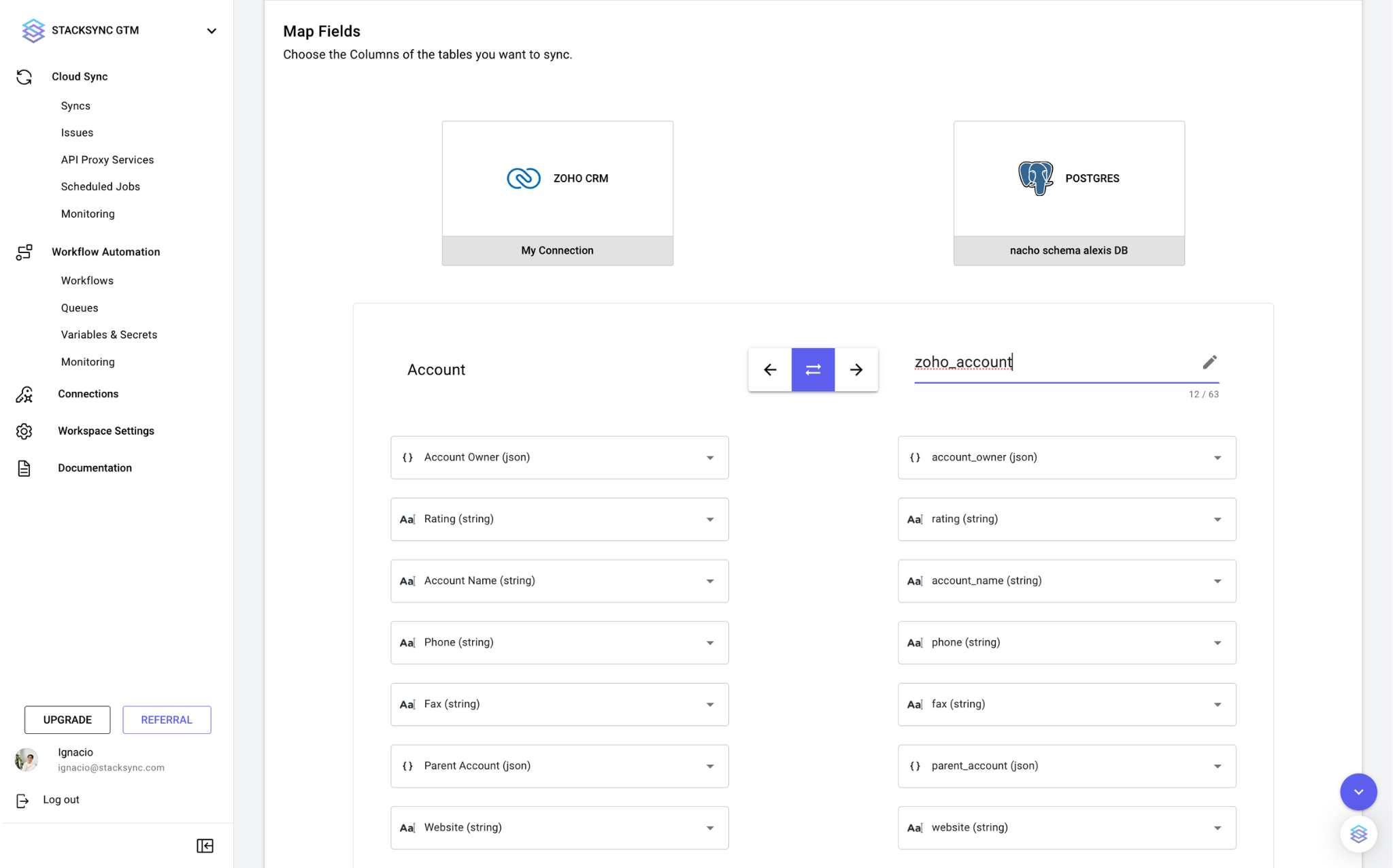Screen dimensions: 1393x868
Task: Set sync direction to left arrow
Action: point(770,369)
